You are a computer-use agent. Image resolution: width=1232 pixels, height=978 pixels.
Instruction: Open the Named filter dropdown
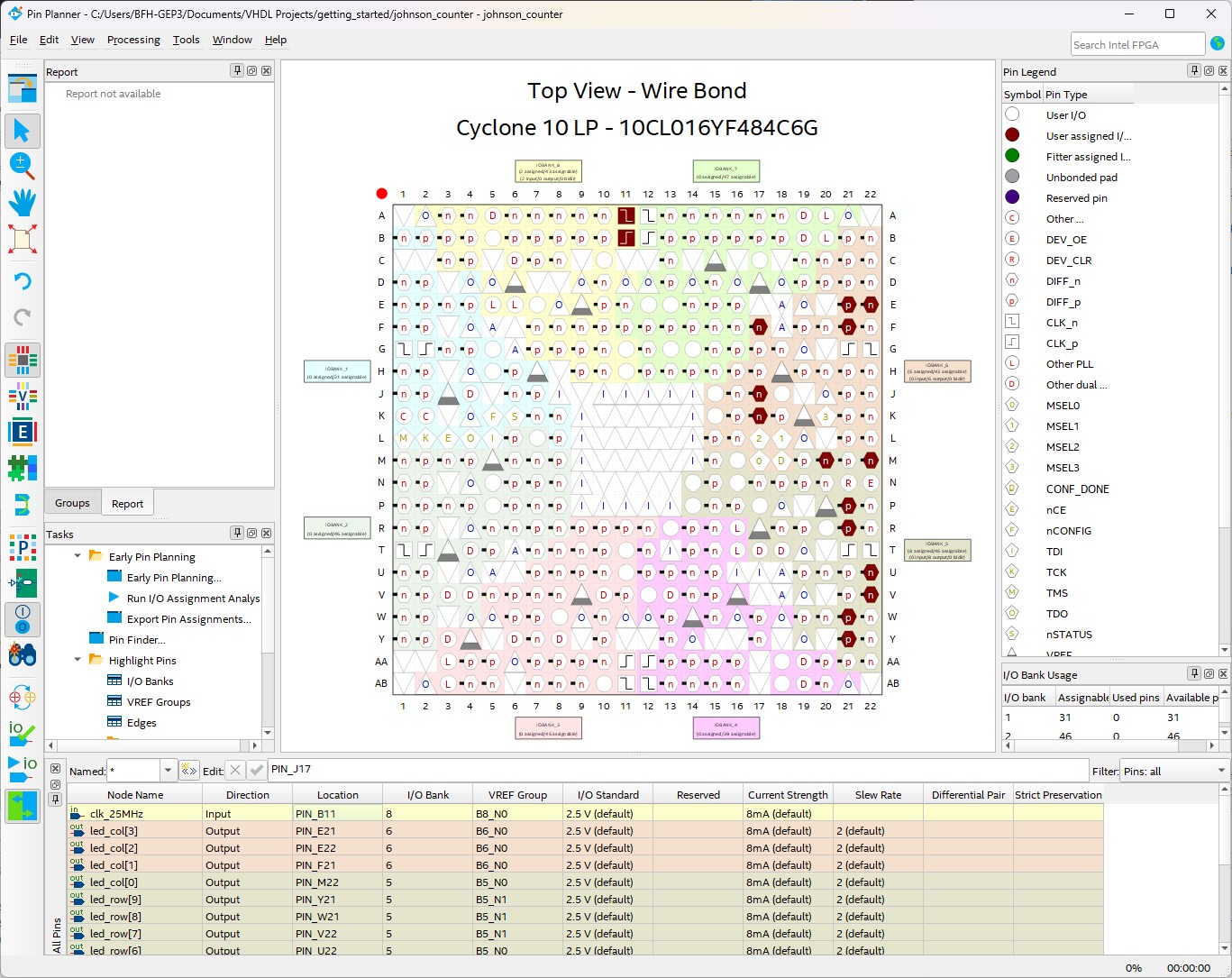pyautogui.click(x=168, y=771)
